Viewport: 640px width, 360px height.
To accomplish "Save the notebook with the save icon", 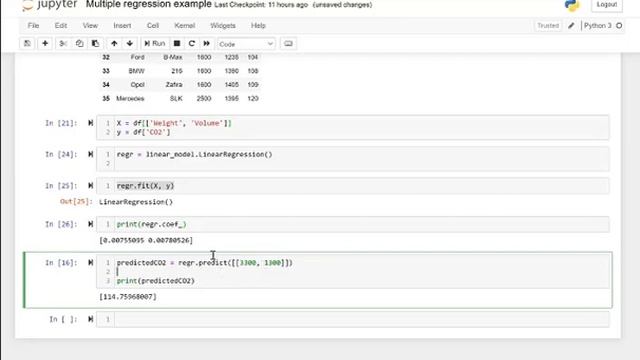I will [x=27, y=44].
